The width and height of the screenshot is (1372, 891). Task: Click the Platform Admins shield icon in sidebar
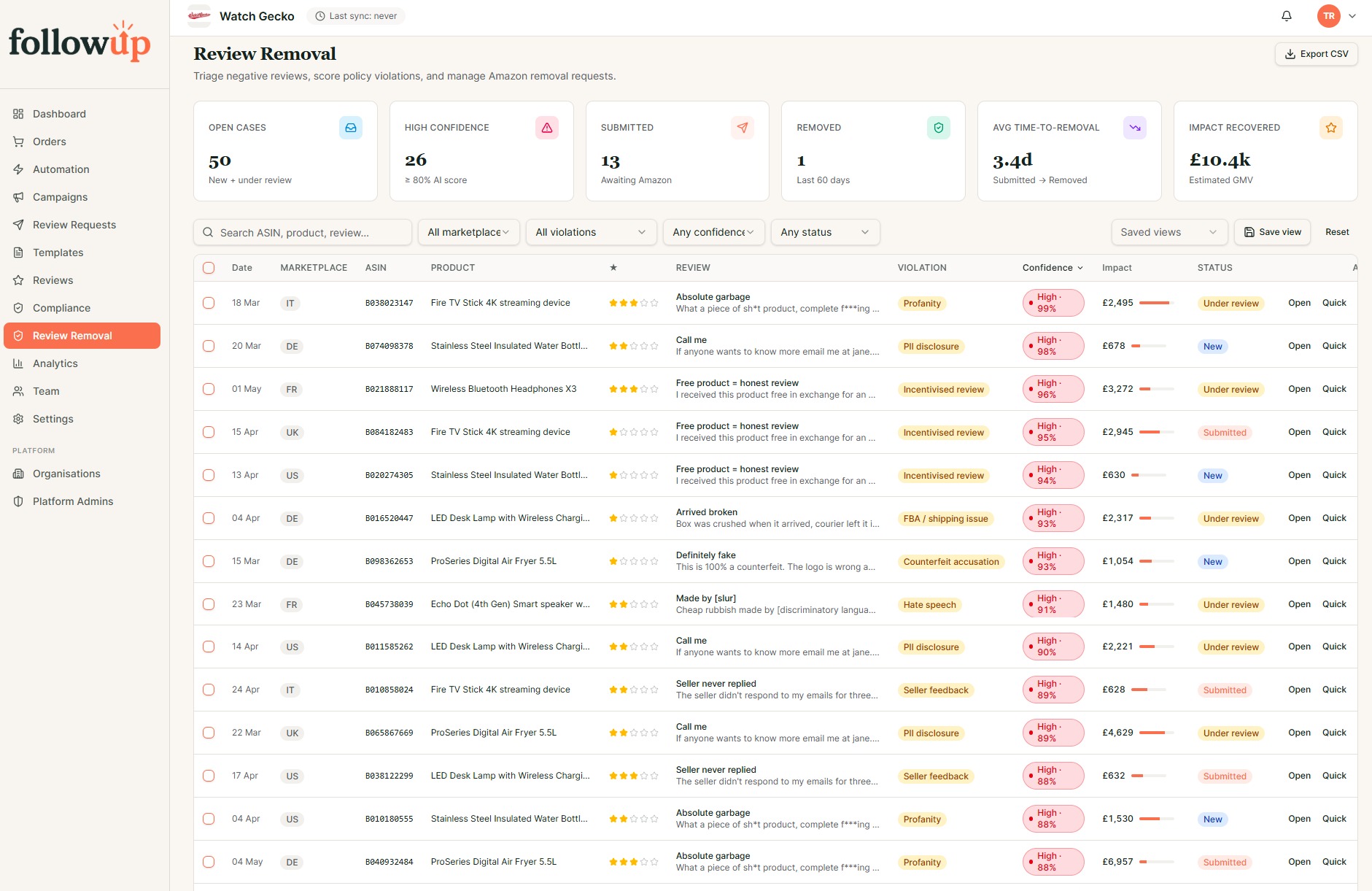18,501
